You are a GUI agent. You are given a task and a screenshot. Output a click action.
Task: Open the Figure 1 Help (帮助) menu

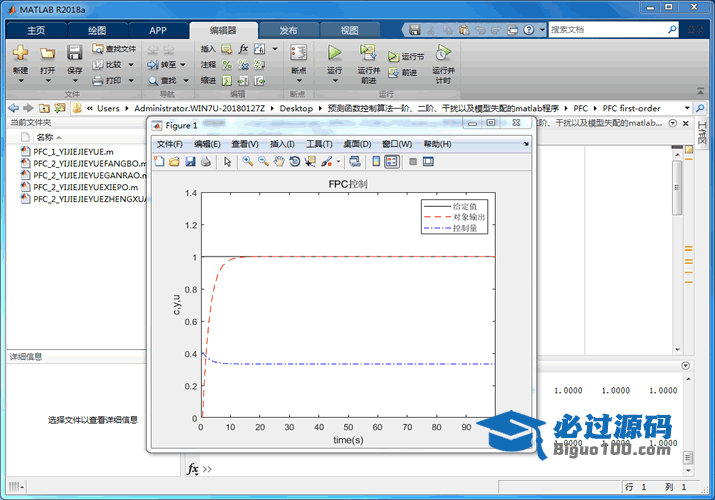point(437,144)
